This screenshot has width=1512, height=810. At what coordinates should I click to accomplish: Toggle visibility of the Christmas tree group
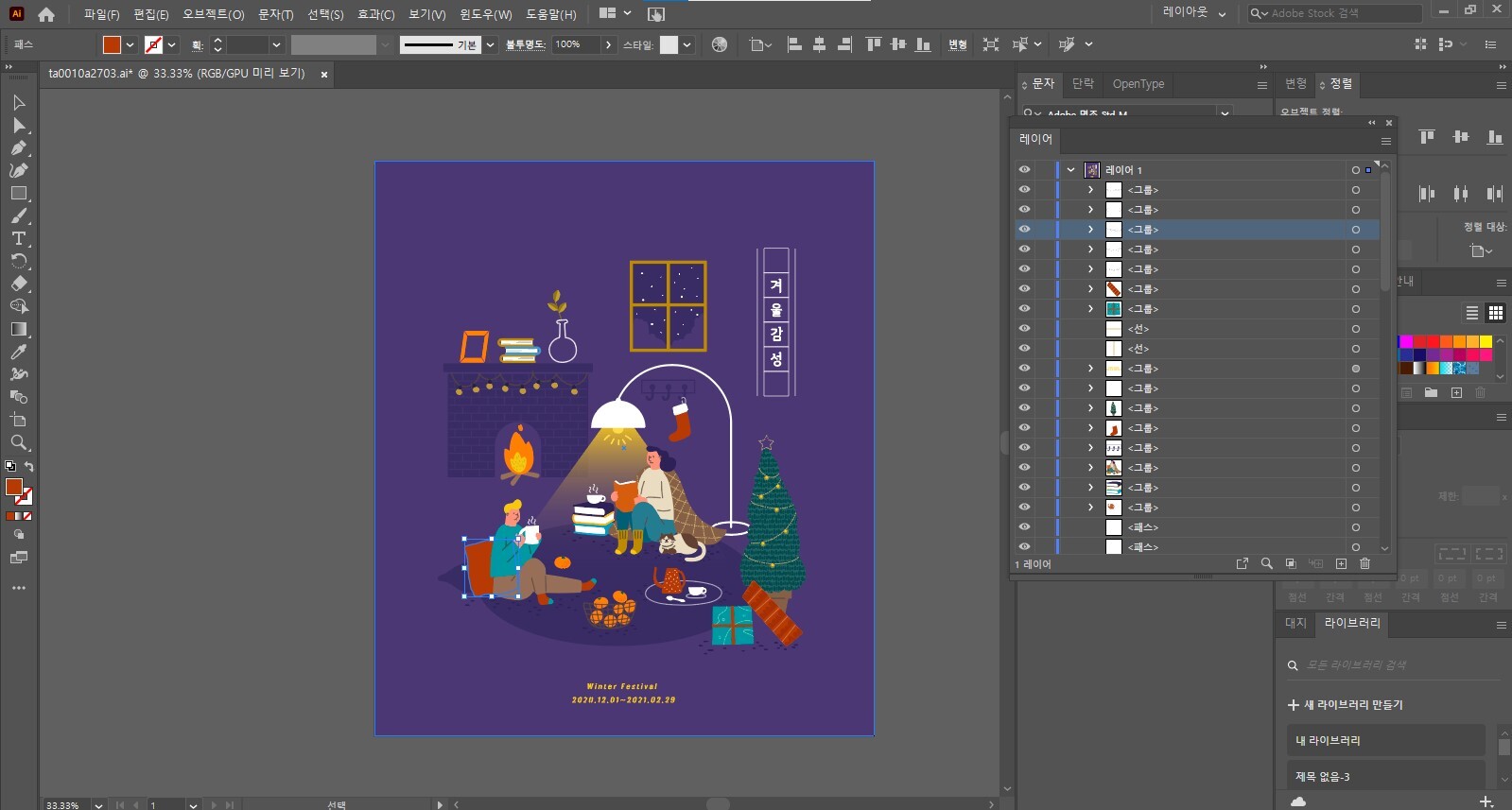[x=1024, y=408]
